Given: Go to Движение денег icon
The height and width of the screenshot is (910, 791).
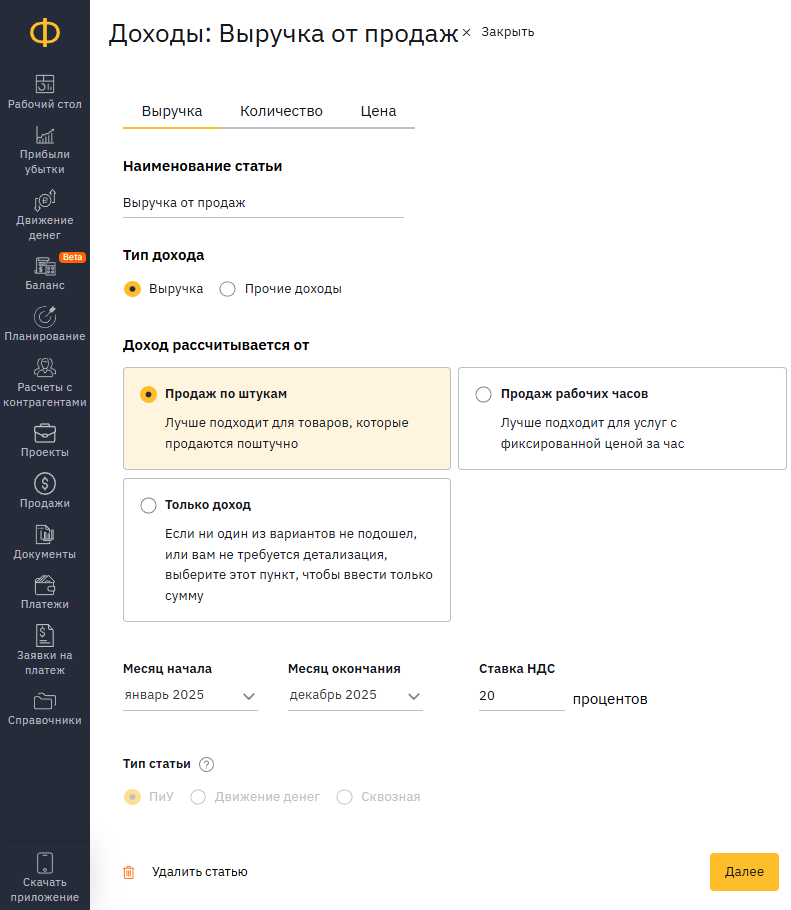Looking at the screenshot, I should (x=45, y=200).
